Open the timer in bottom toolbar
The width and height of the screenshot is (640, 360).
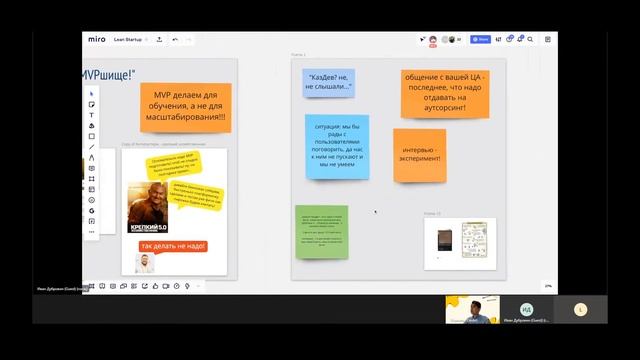point(176,286)
